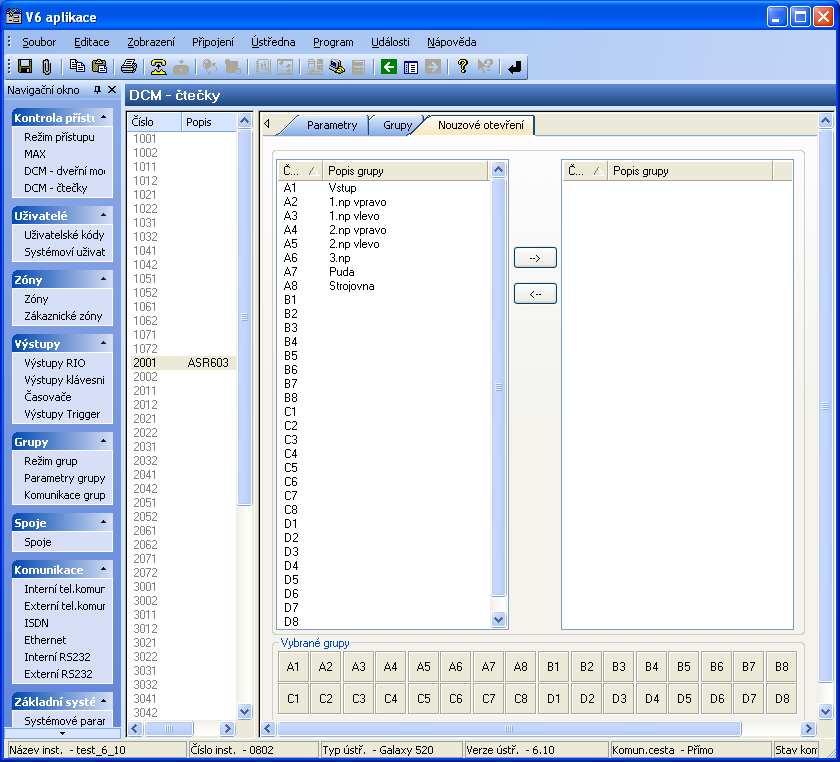
Task: Toggle group button A1 in Vybrané grupy
Action: (x=293, y=667)
